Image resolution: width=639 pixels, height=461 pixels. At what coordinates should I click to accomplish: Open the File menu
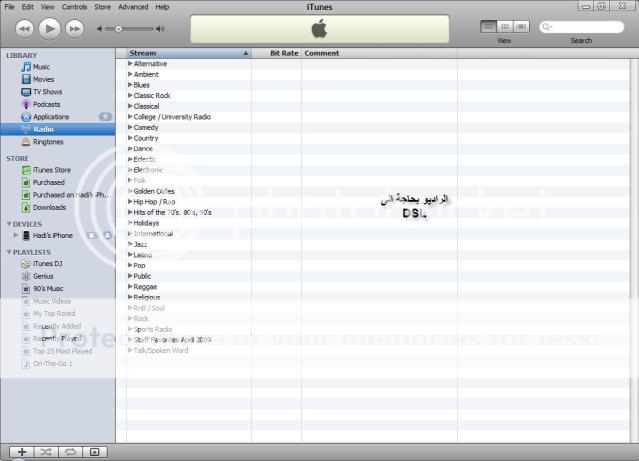tap(9, 7)
